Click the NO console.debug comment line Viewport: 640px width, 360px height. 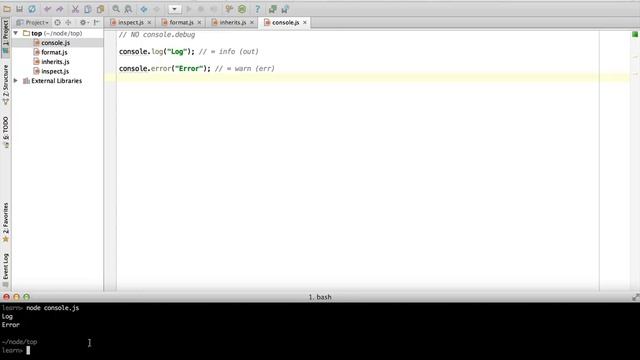(157, 35)
